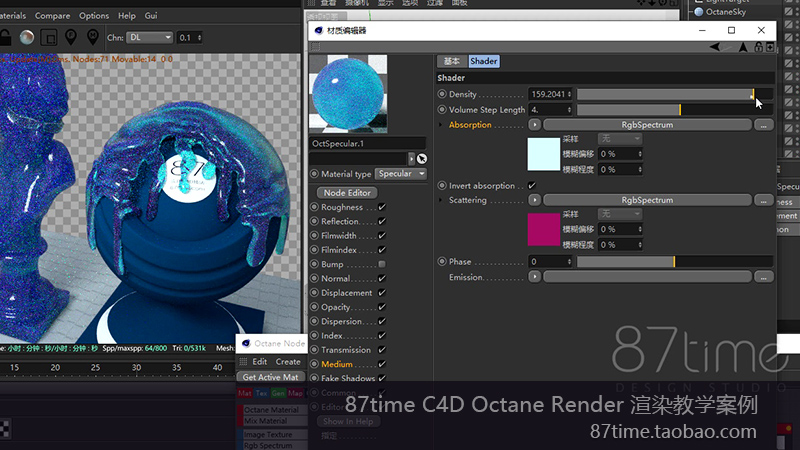
Task: Open the Help menu in Live Viewer
Action: coord(127,16)
